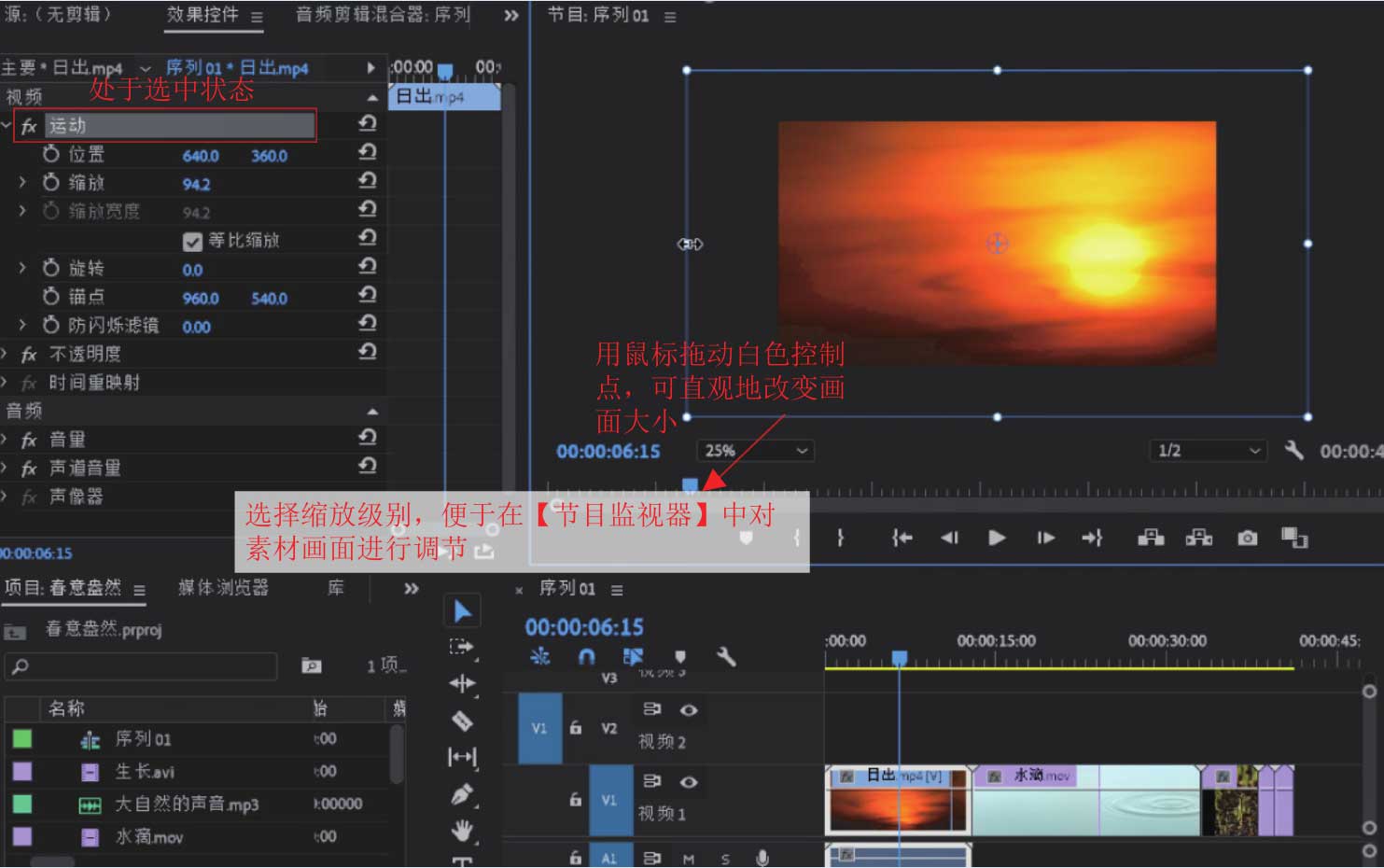This screenshot has width=1384, height=868.
Task: Select the Selection (arrow) tool
Action: tap(463, 611)
